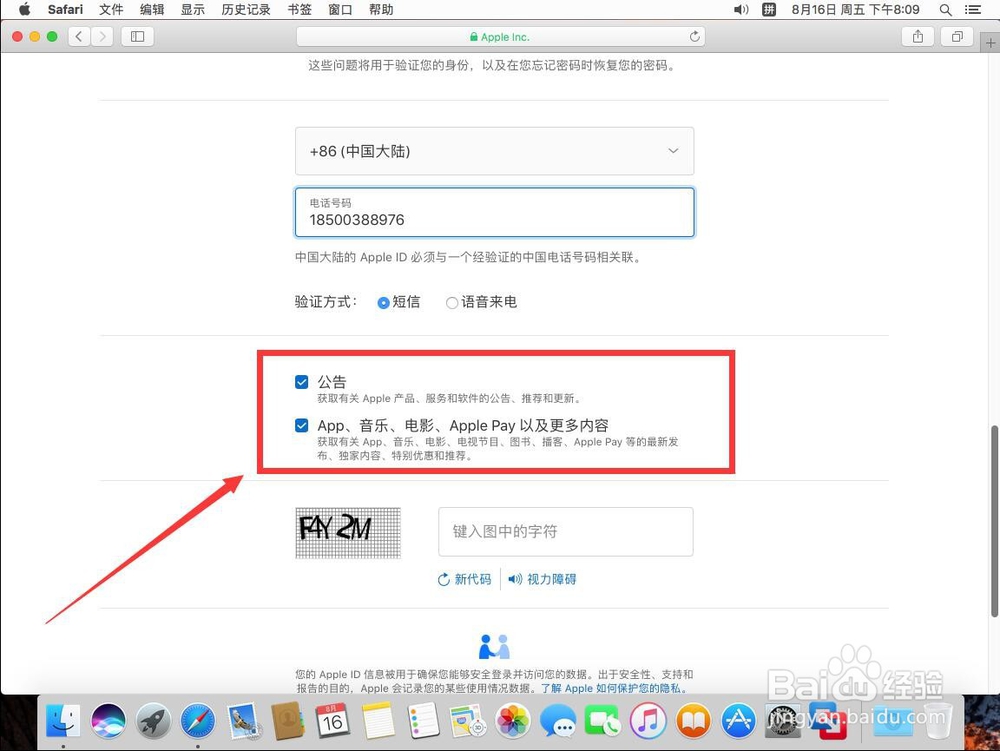Open the Share button in Safari toolbar
1000x751 pixels.
click(x=918, y=36)
